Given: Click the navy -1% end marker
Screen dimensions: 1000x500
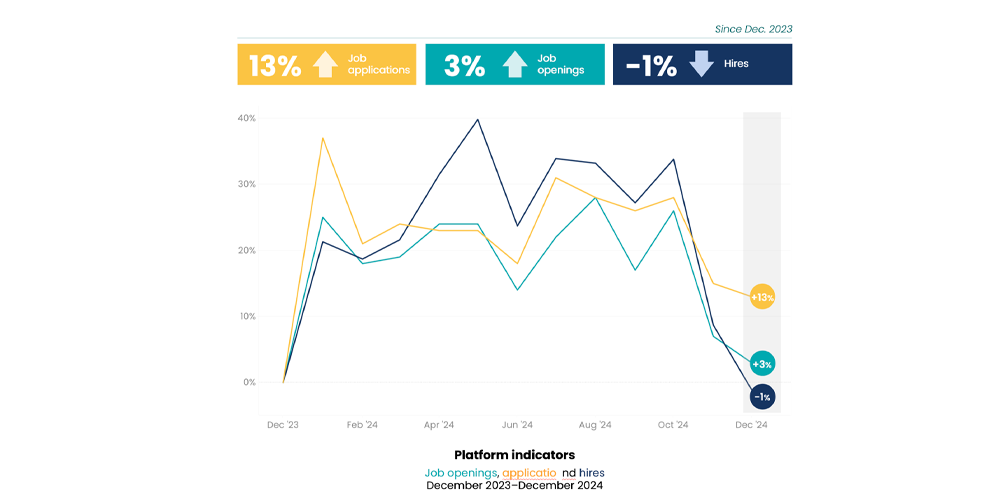Looking at the screenshot, I should [x=761, y=397].
